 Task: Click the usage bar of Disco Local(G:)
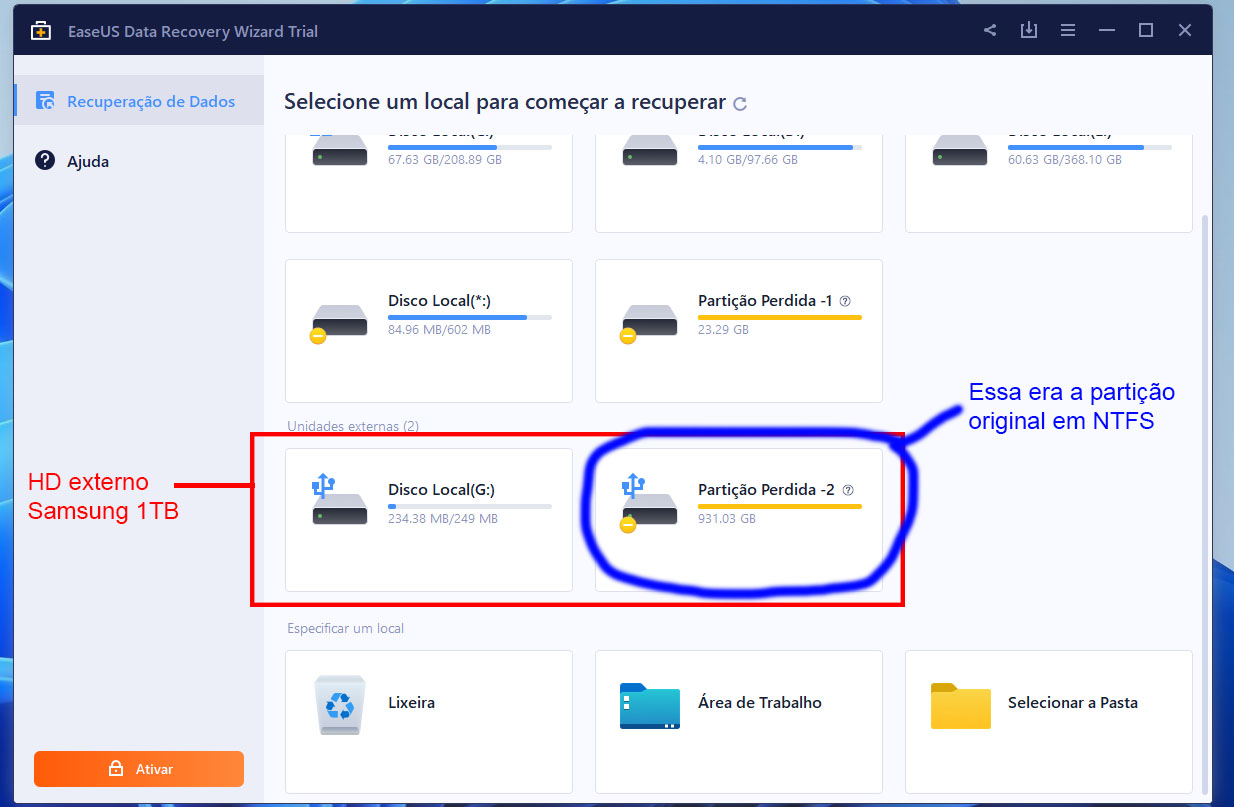click(x=470, y=507)
